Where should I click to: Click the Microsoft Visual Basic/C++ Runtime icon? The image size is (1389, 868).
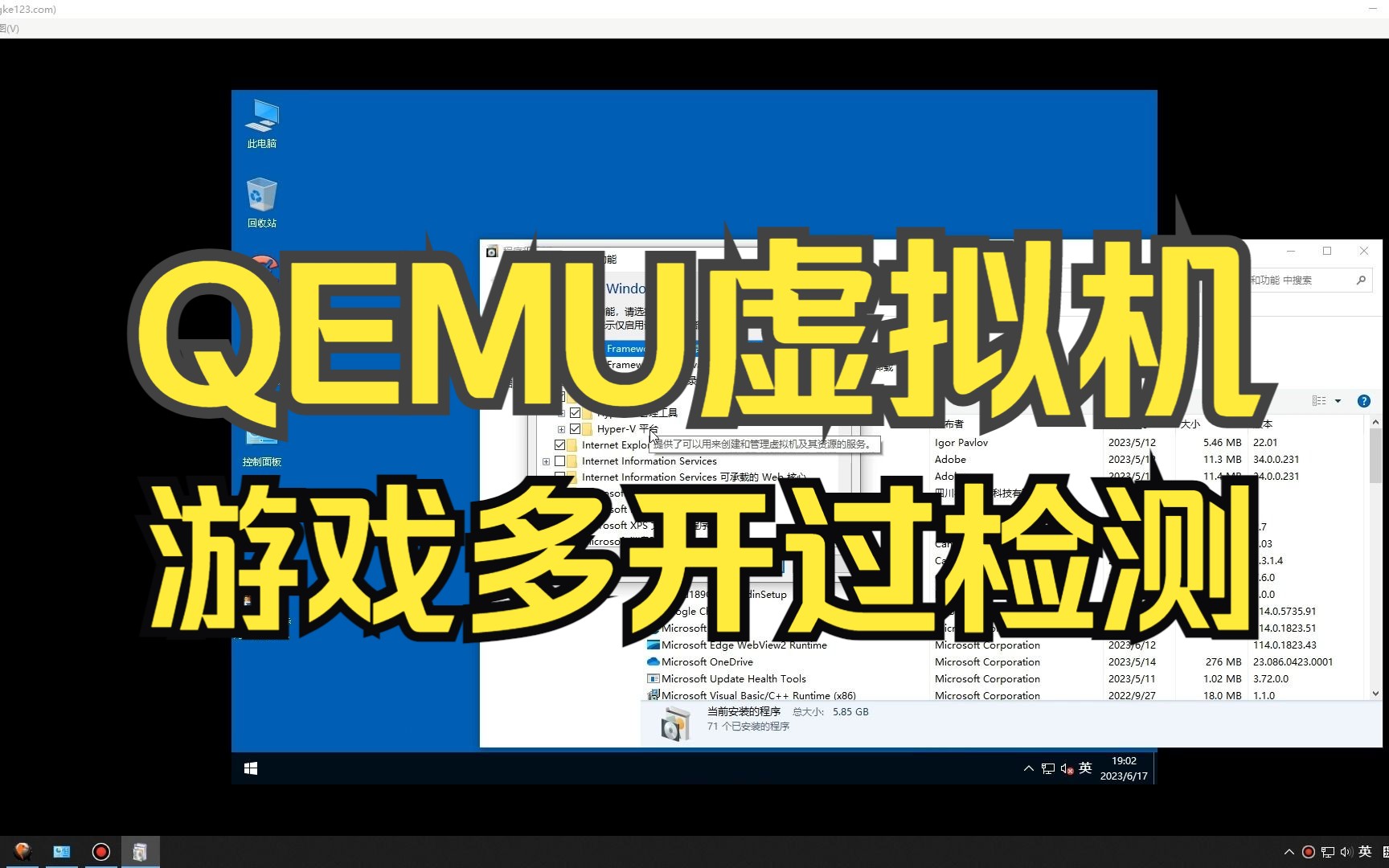tap(653, 695)
